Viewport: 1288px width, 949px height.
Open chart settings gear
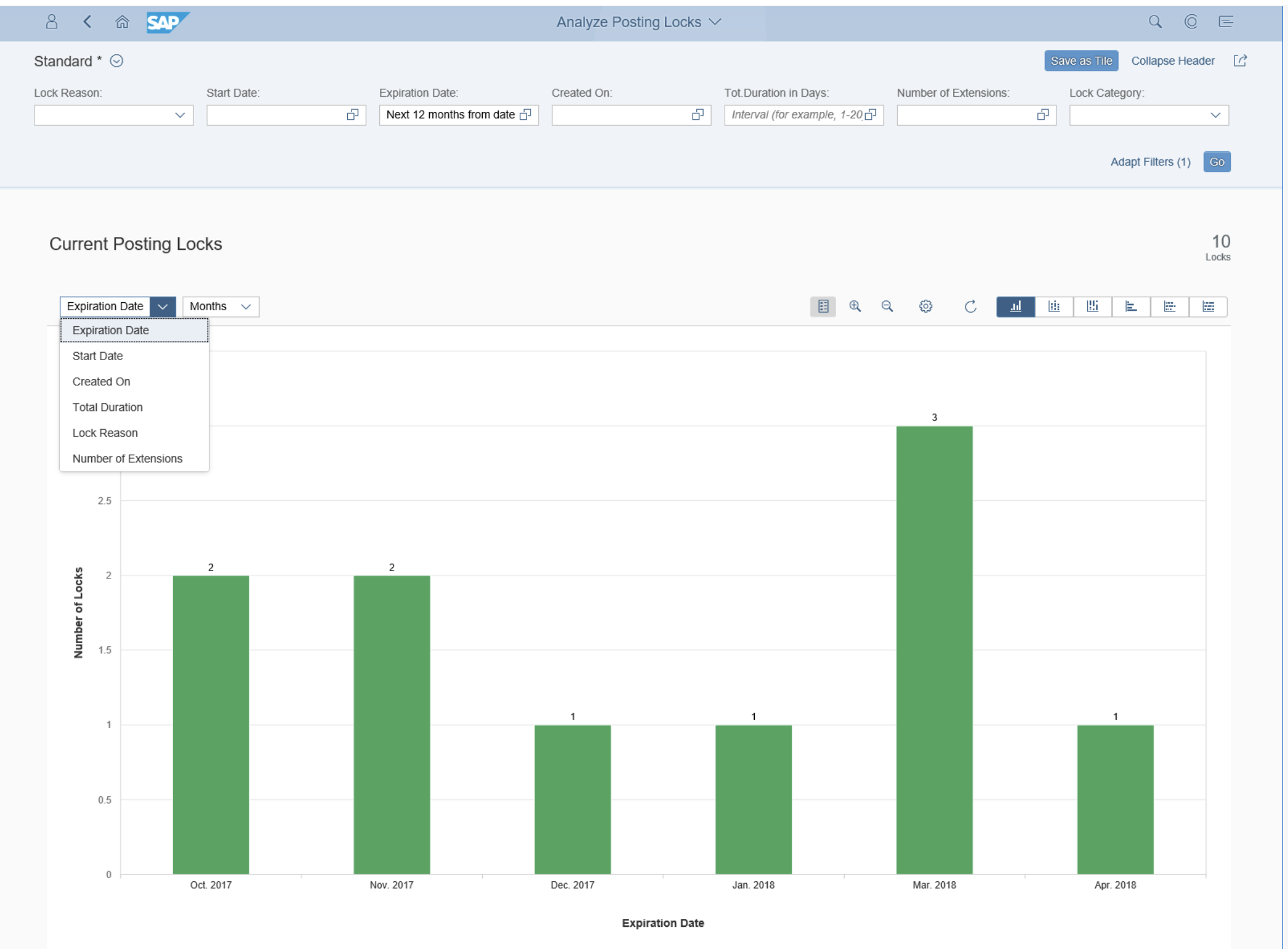(x=925, y=306)
